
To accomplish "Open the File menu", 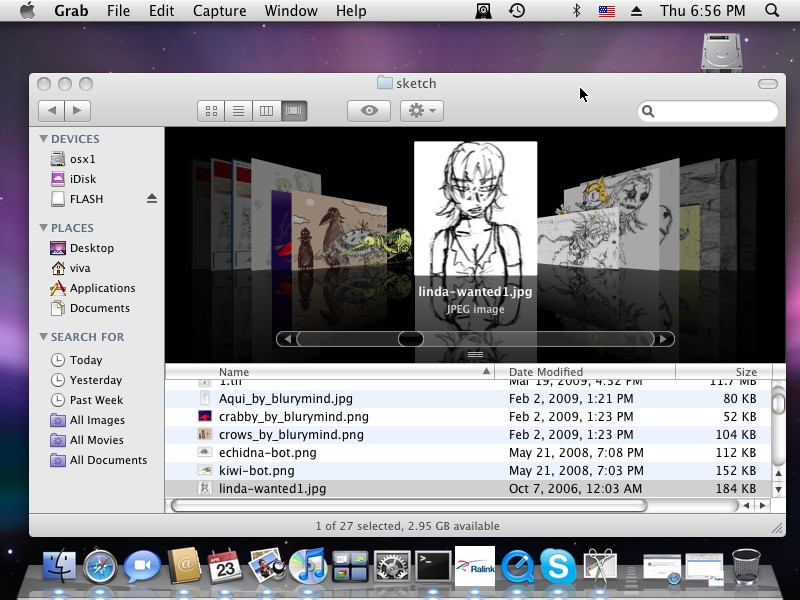I will pos(118,11).
